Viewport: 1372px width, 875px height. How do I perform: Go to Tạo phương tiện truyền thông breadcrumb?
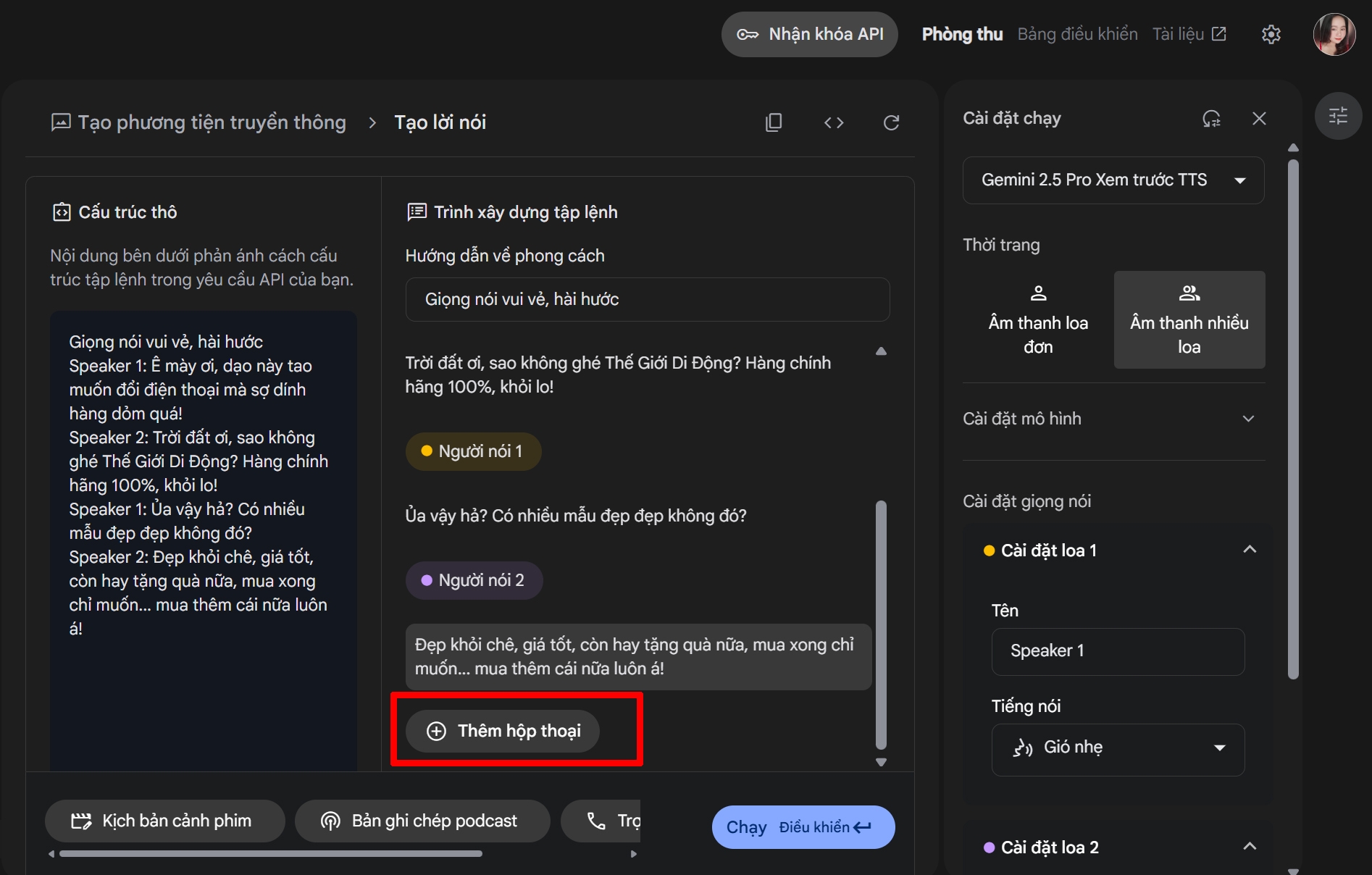pyautogui.click(x=198, y=122)
